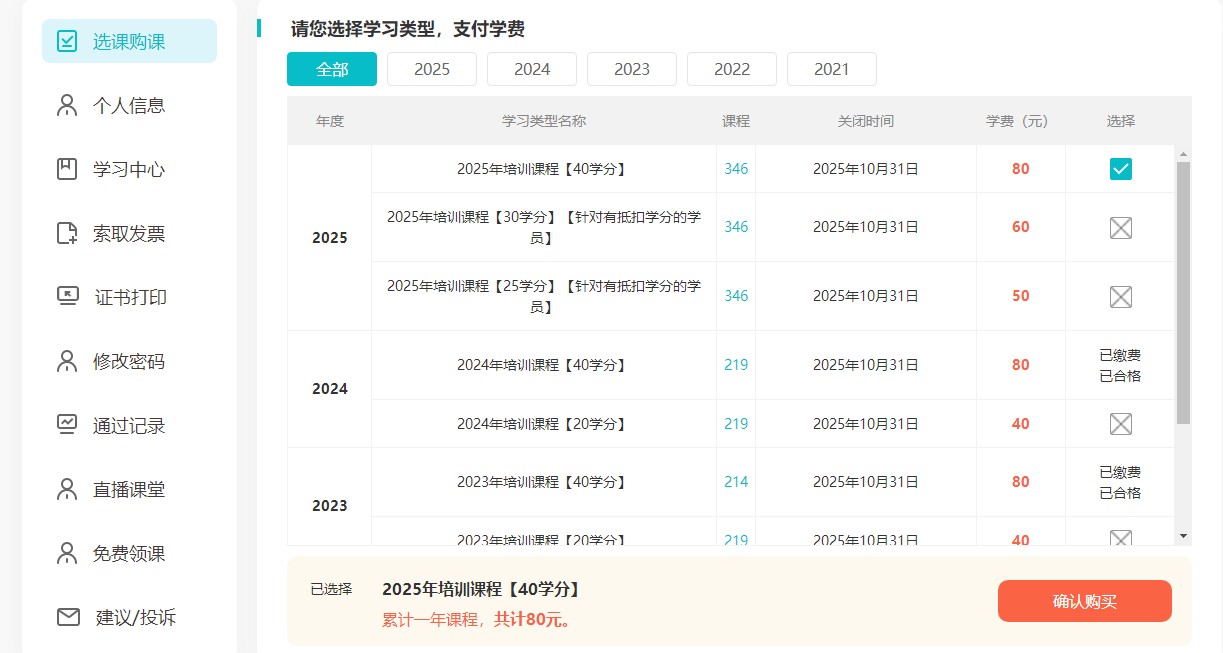This screenshot has height=653, width=1223.
Task: Select the 全部 filter tab
Action: (331, 68)
